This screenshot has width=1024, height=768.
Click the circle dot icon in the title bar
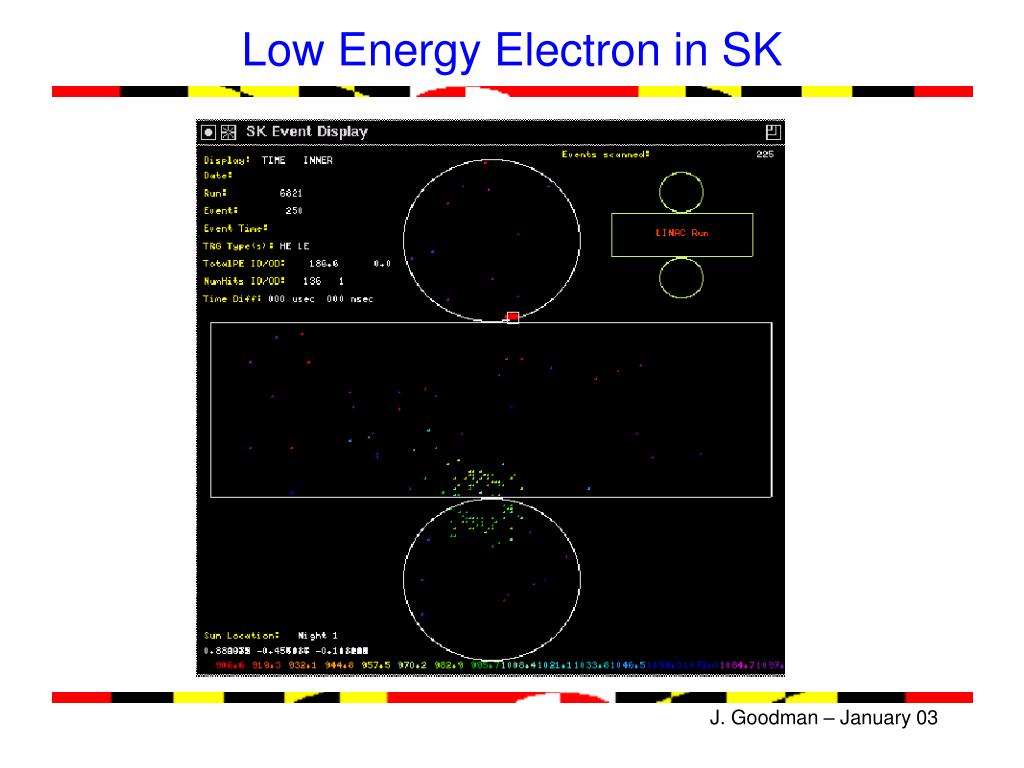[x=208, y=133]
